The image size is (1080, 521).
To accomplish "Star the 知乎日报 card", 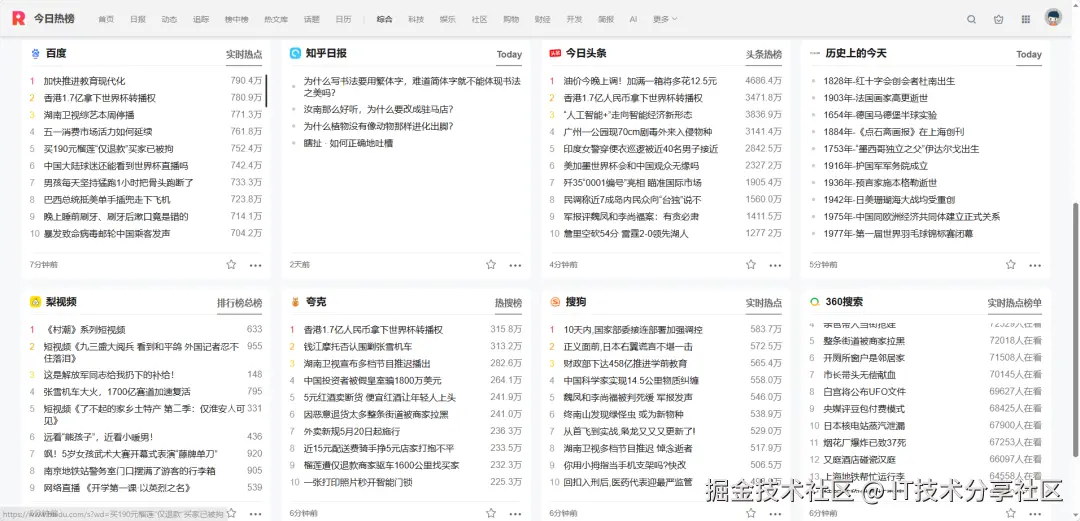I will [x=491, y=265].
